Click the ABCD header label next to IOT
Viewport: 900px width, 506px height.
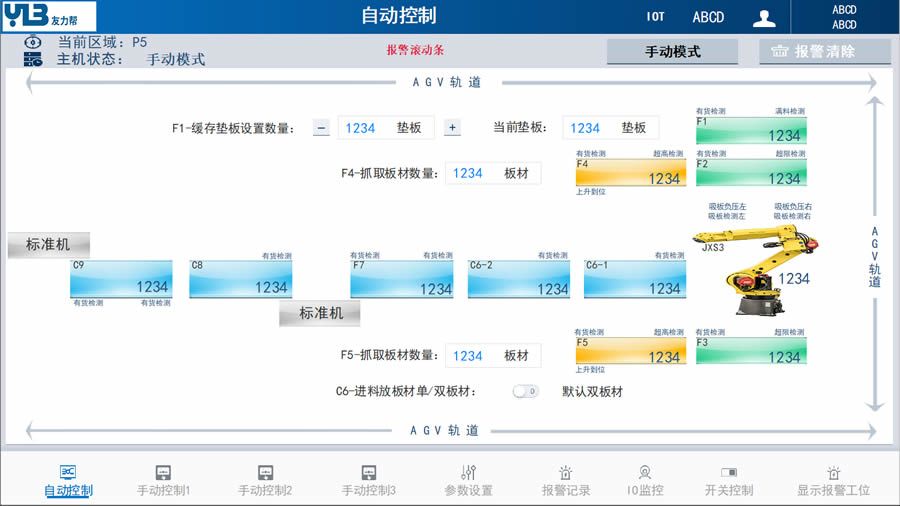pos(708,17)
